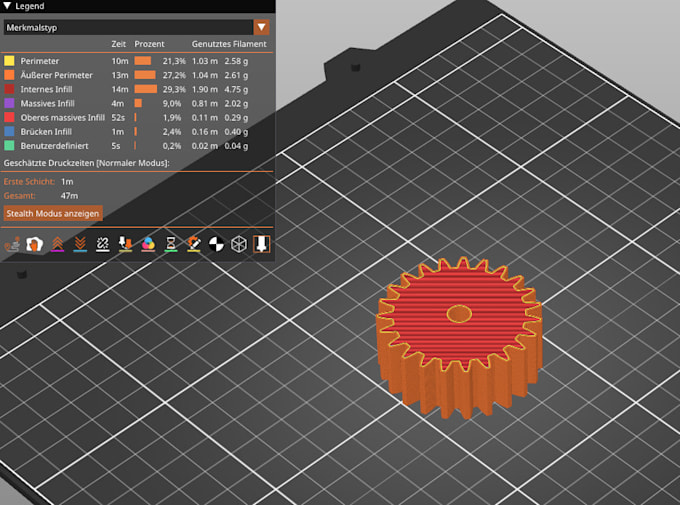The height and width of the screenshot is (505, 680).
Task: Toggle tool changes display icon
Action: (125, 244)
